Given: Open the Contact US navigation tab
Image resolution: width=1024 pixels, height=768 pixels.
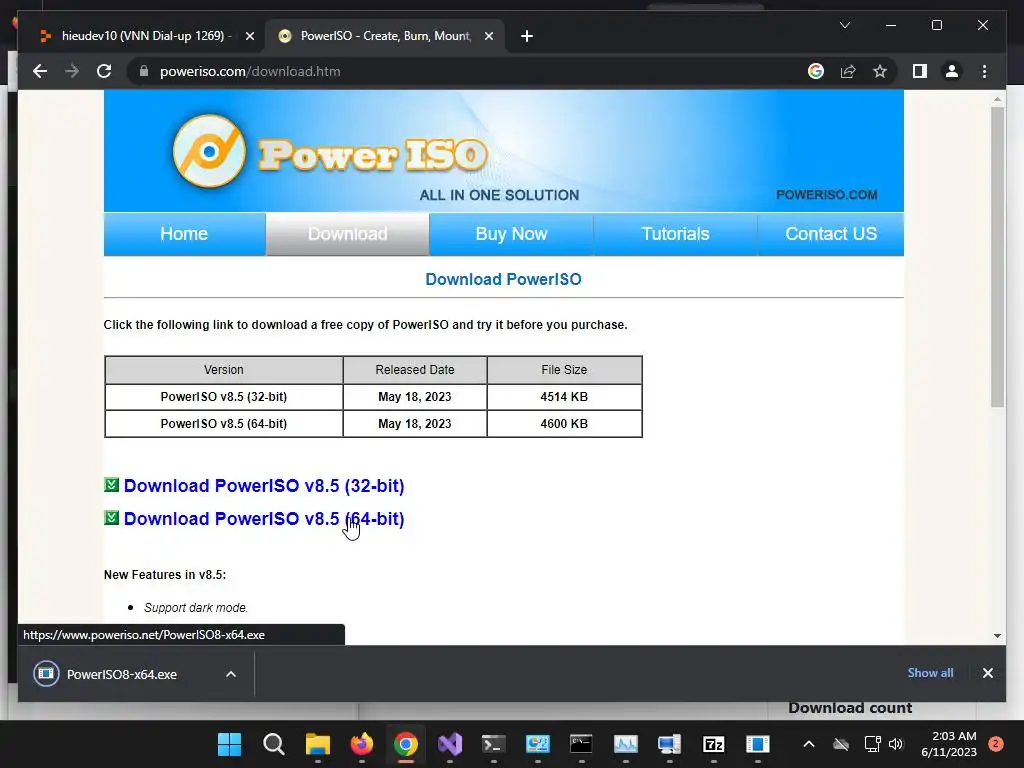Looking at the screenshot, I should 831,234.
